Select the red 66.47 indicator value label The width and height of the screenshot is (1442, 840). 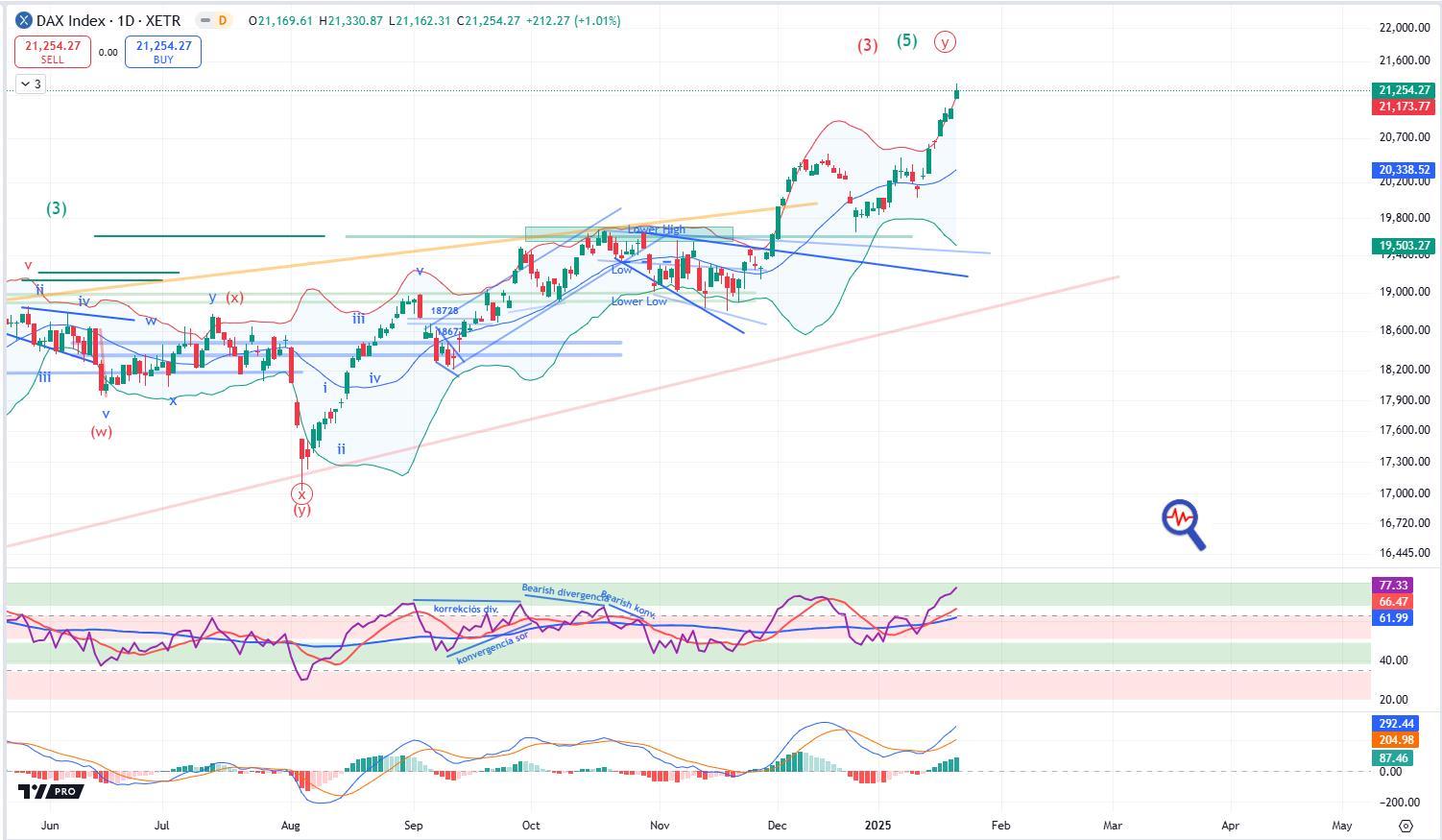tap(1393, 602)
